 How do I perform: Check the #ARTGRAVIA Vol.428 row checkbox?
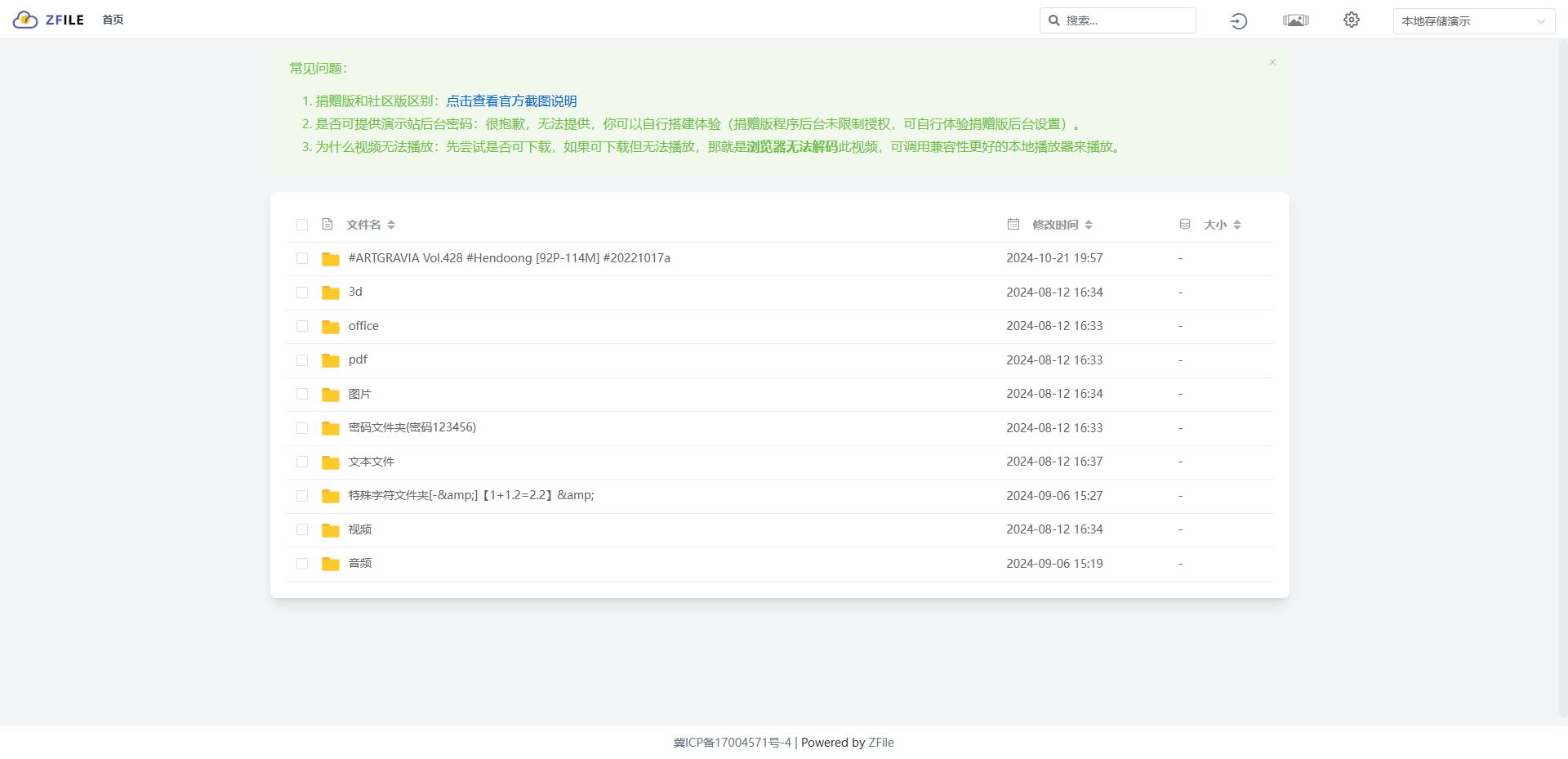coord(302,258)
